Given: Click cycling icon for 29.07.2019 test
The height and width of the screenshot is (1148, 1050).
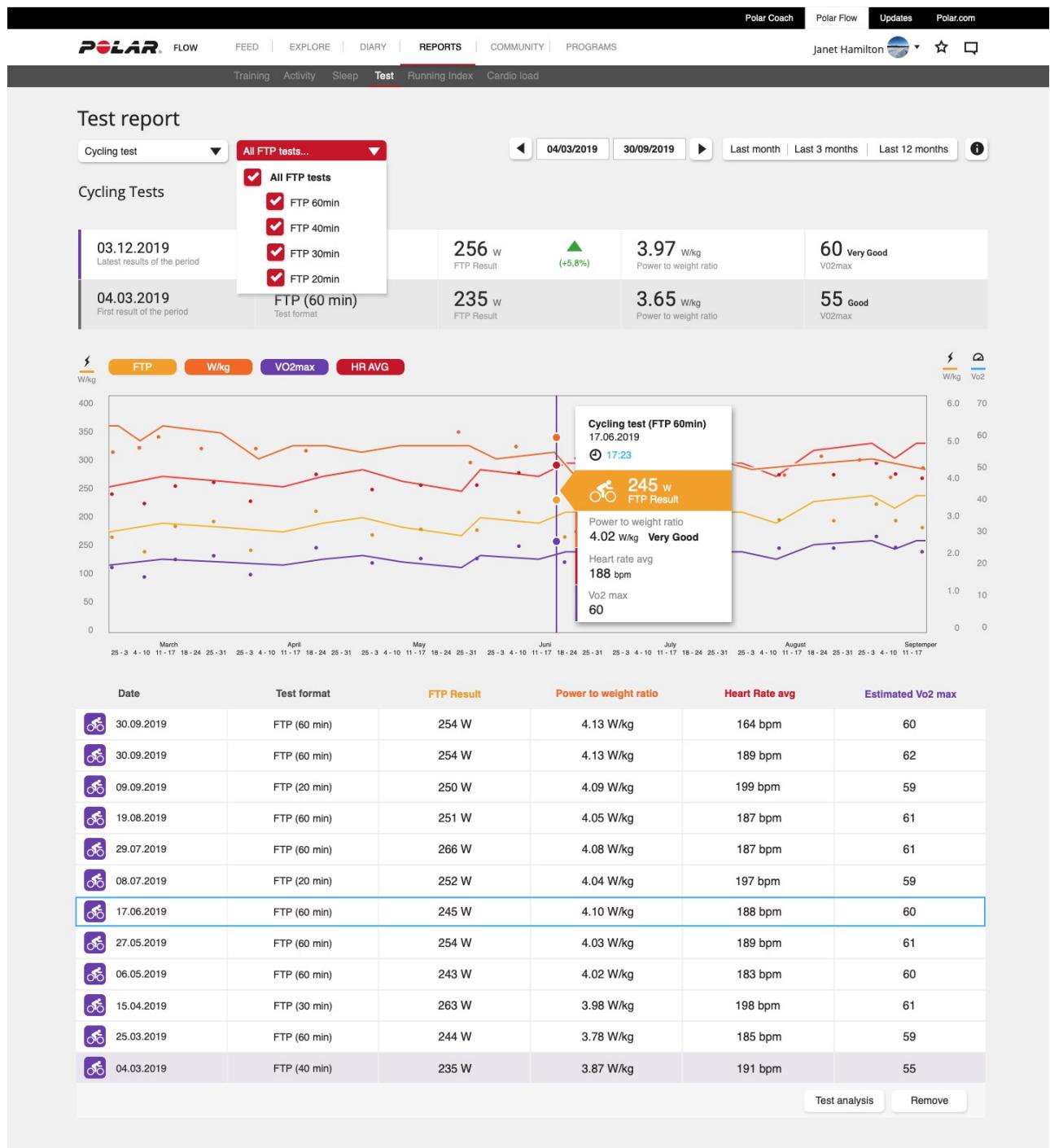Looking at the screenshot, I should 95,849.
